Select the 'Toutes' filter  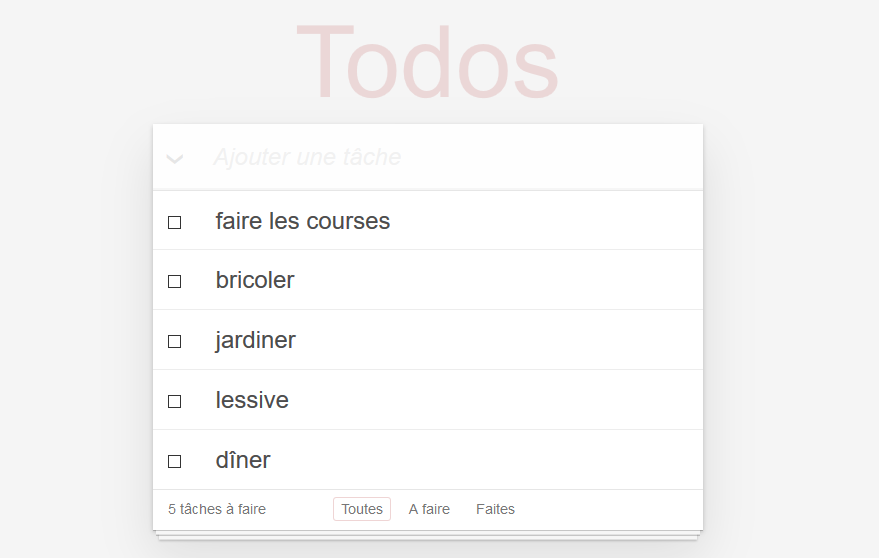pos(362,509)
